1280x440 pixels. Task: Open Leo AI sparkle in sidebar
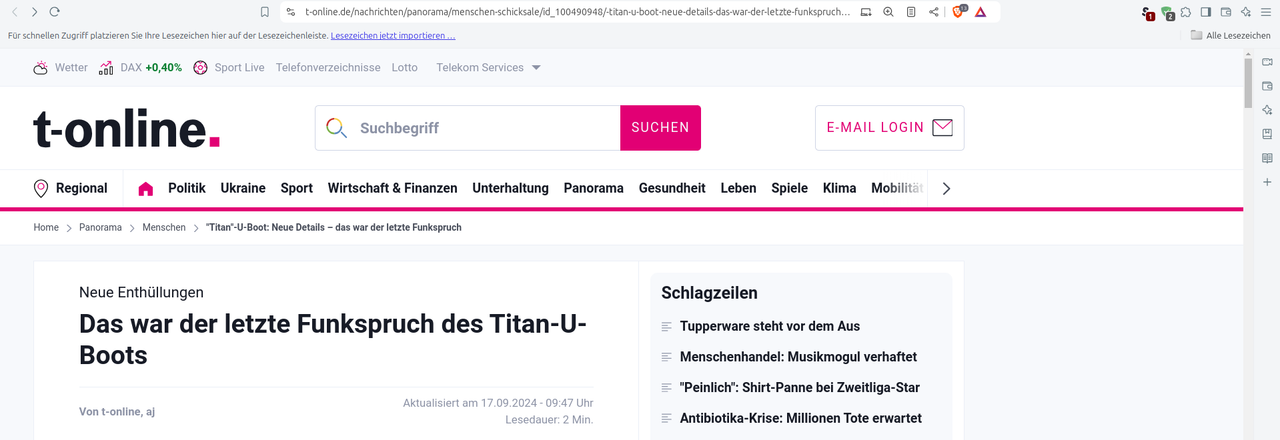click(1267, 110)
